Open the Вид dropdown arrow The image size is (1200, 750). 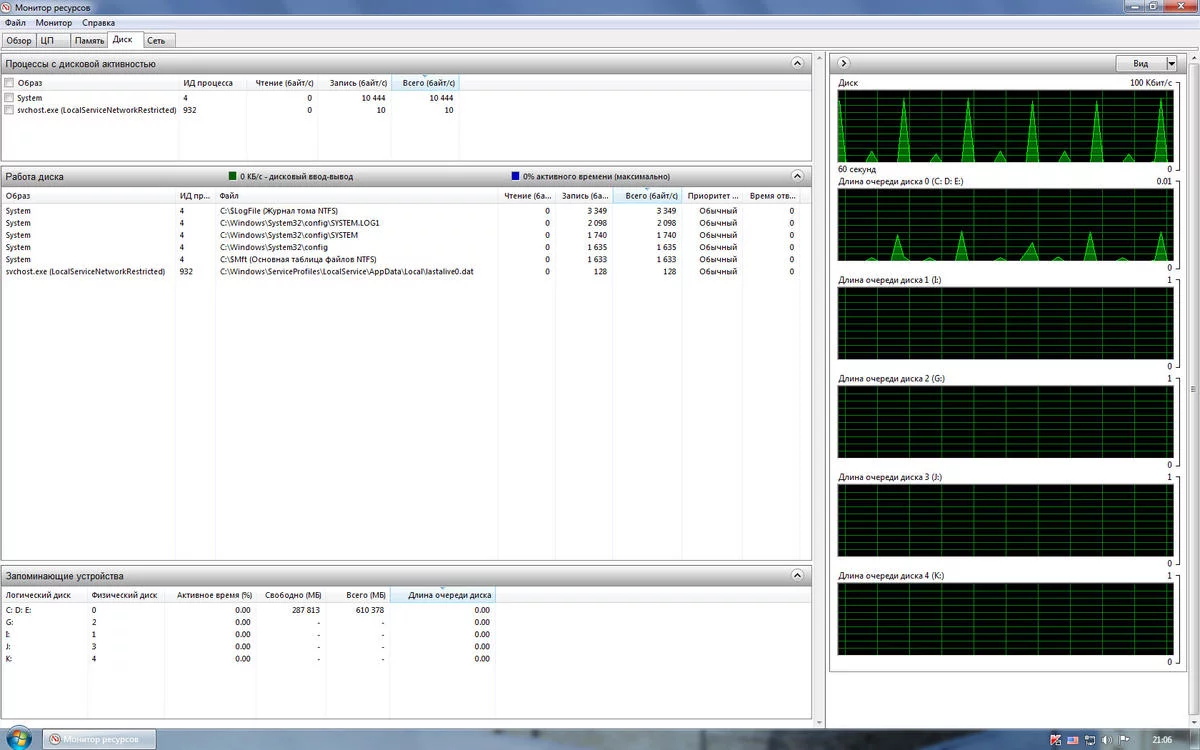tap(1171, 63)
